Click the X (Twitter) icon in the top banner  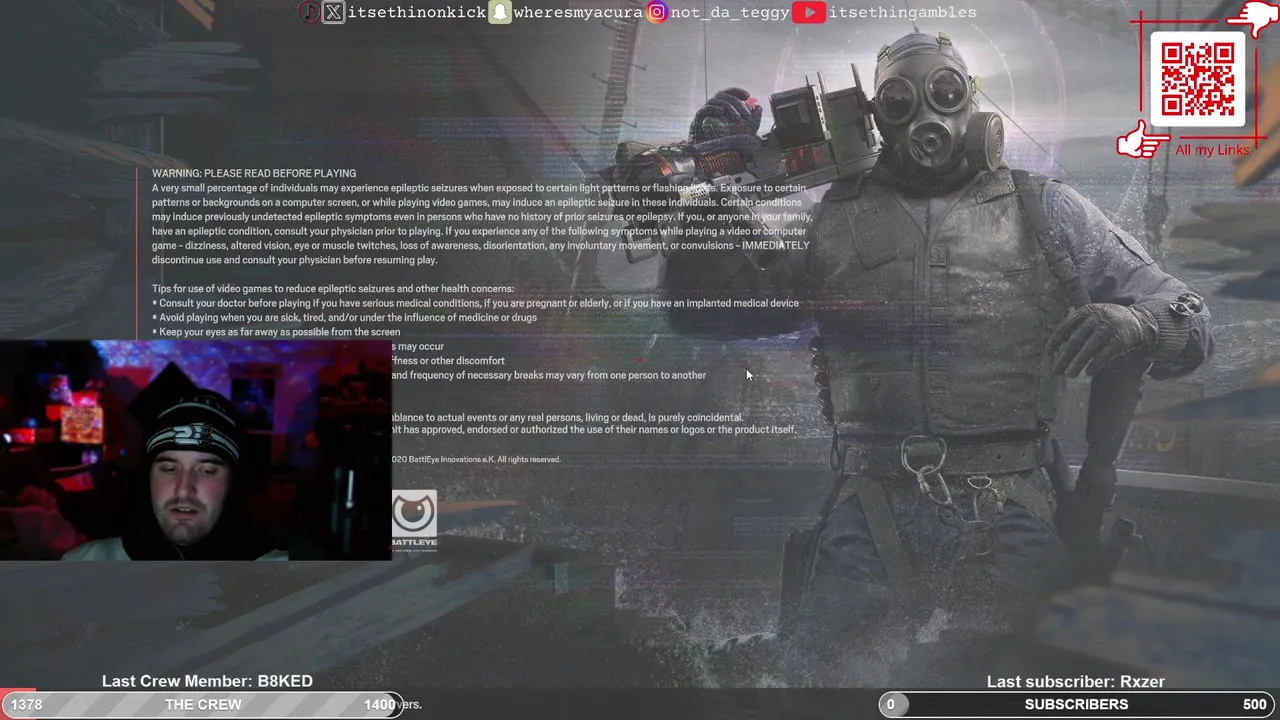pos(334,12)
